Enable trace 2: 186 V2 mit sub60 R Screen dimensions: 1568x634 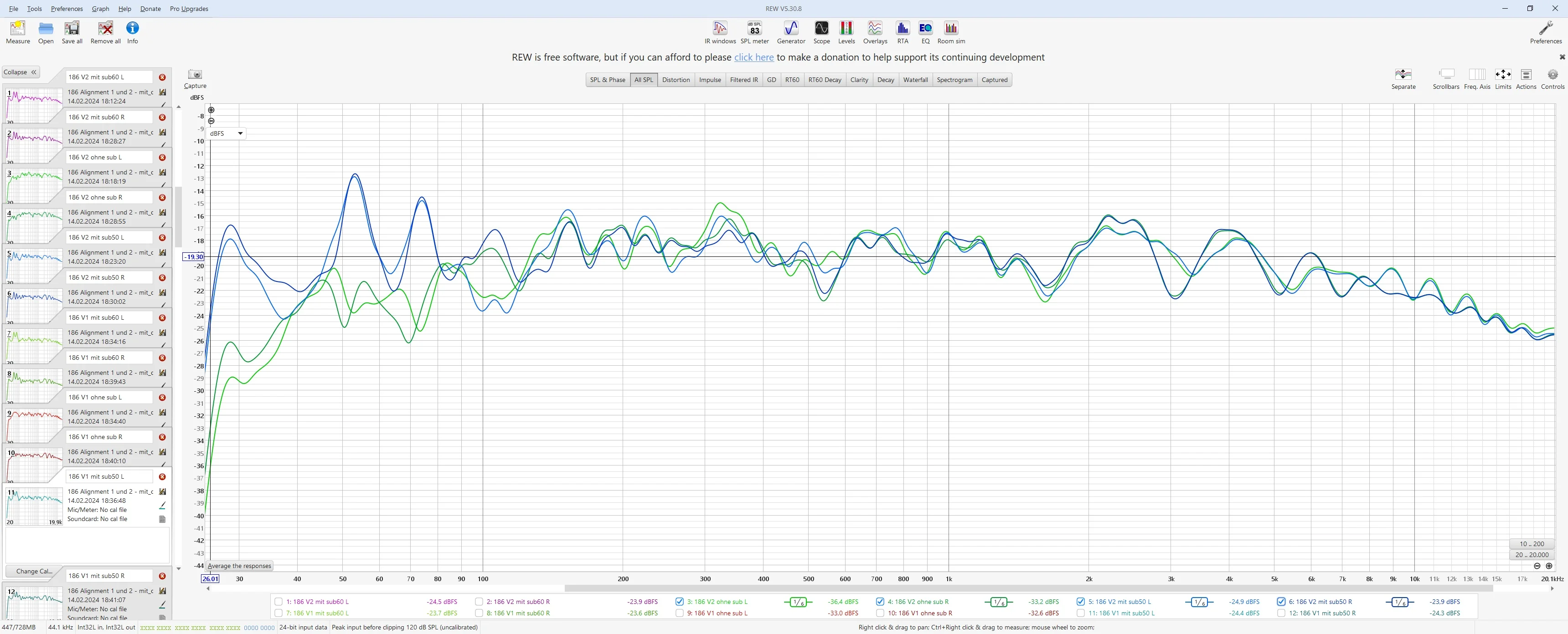click(x=479, y=602)
